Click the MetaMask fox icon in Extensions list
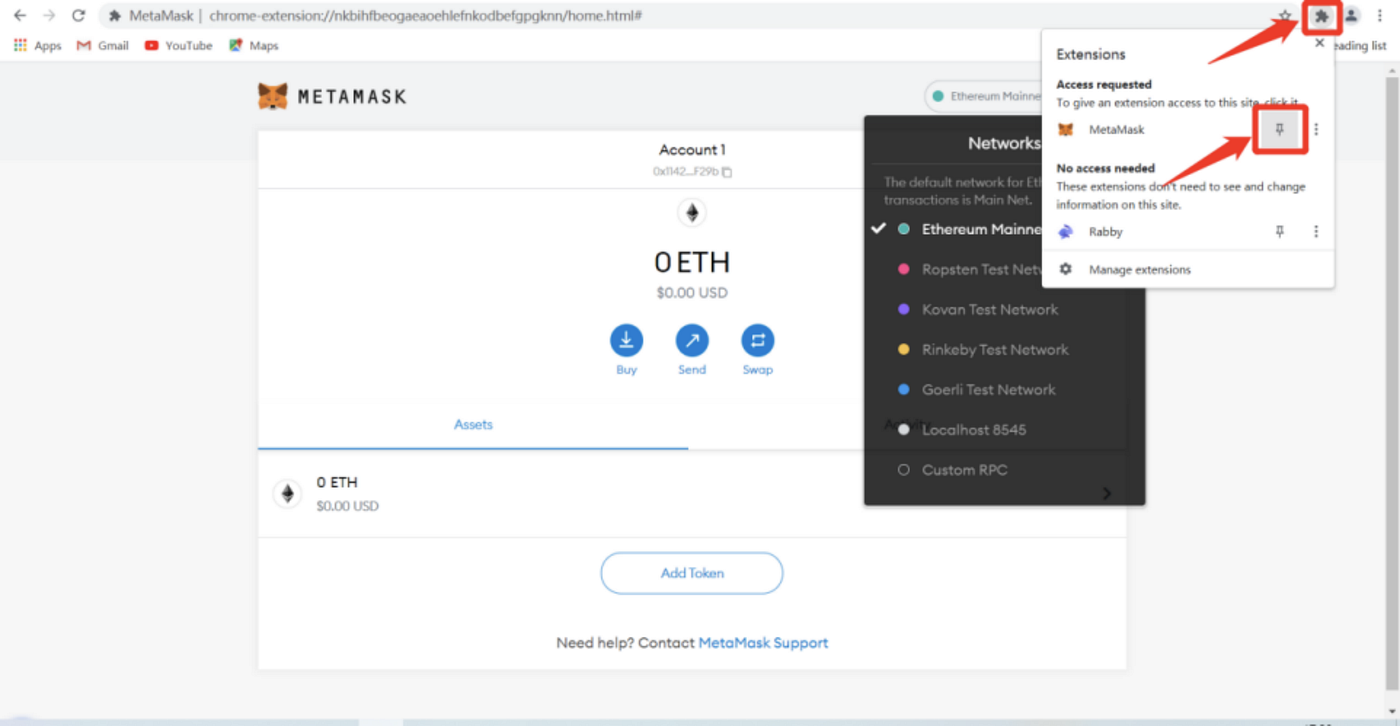This screenshot has height=726, width=1400. point(1066,130)
